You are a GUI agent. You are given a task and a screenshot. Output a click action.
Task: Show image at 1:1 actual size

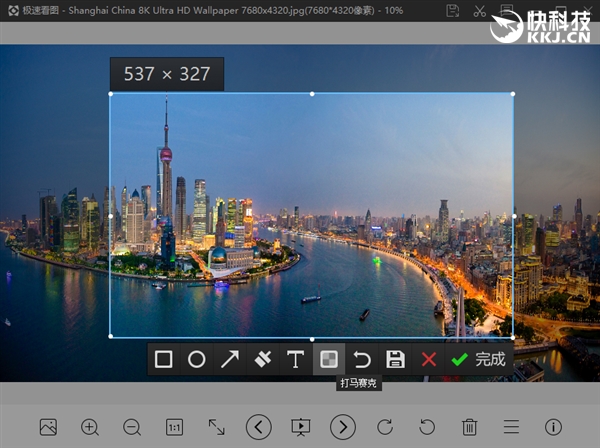[174, 427]
